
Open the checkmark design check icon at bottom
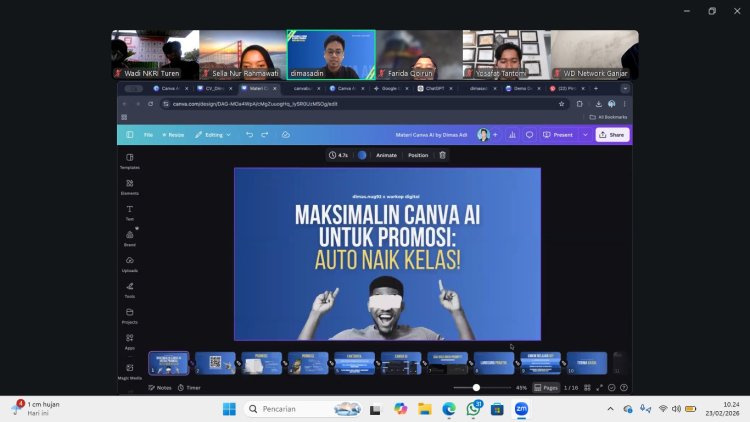611,388
